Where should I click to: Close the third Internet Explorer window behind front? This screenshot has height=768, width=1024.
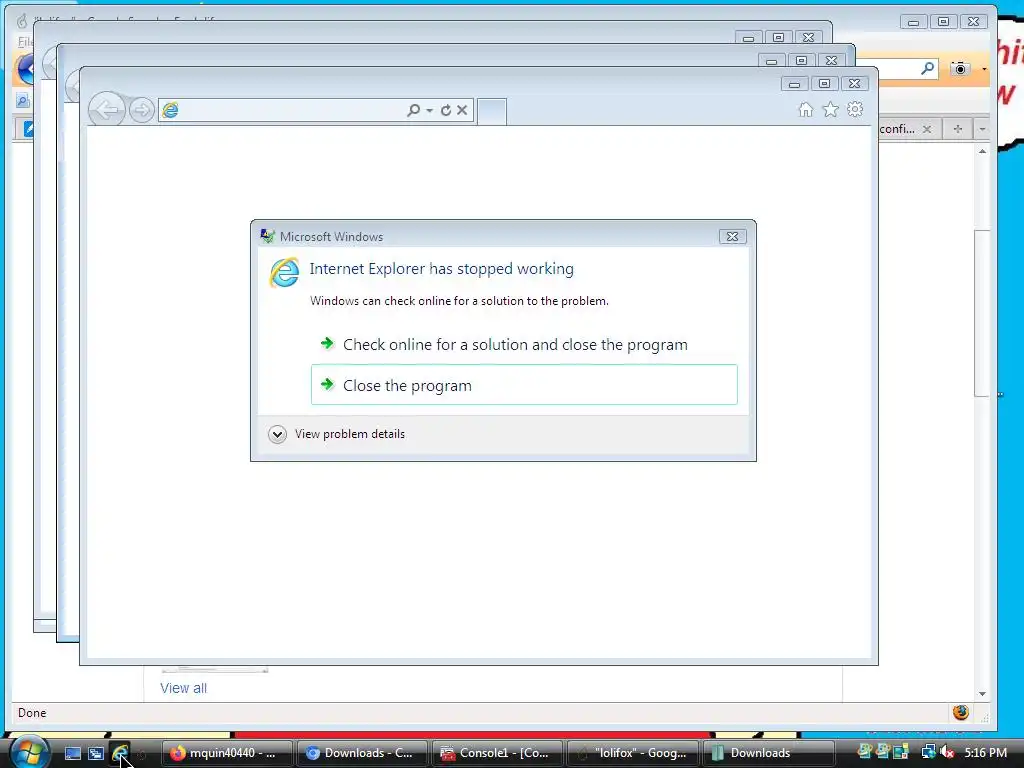pos(808,38)
